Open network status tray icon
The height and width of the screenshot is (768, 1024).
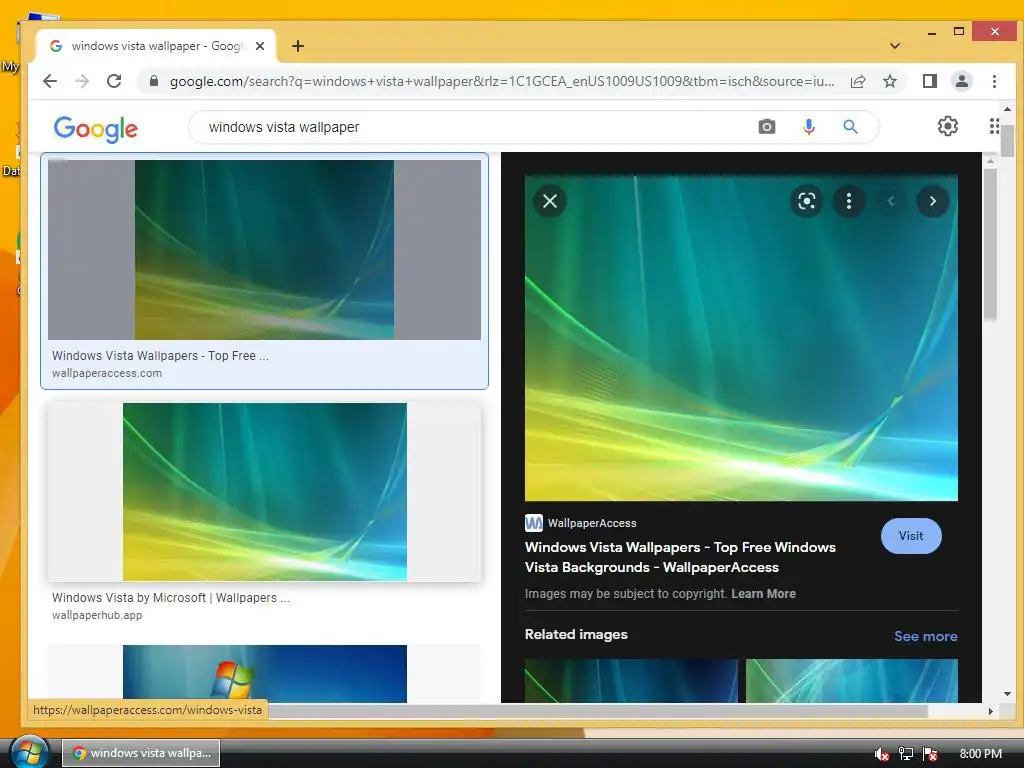(x=905, y=754)
